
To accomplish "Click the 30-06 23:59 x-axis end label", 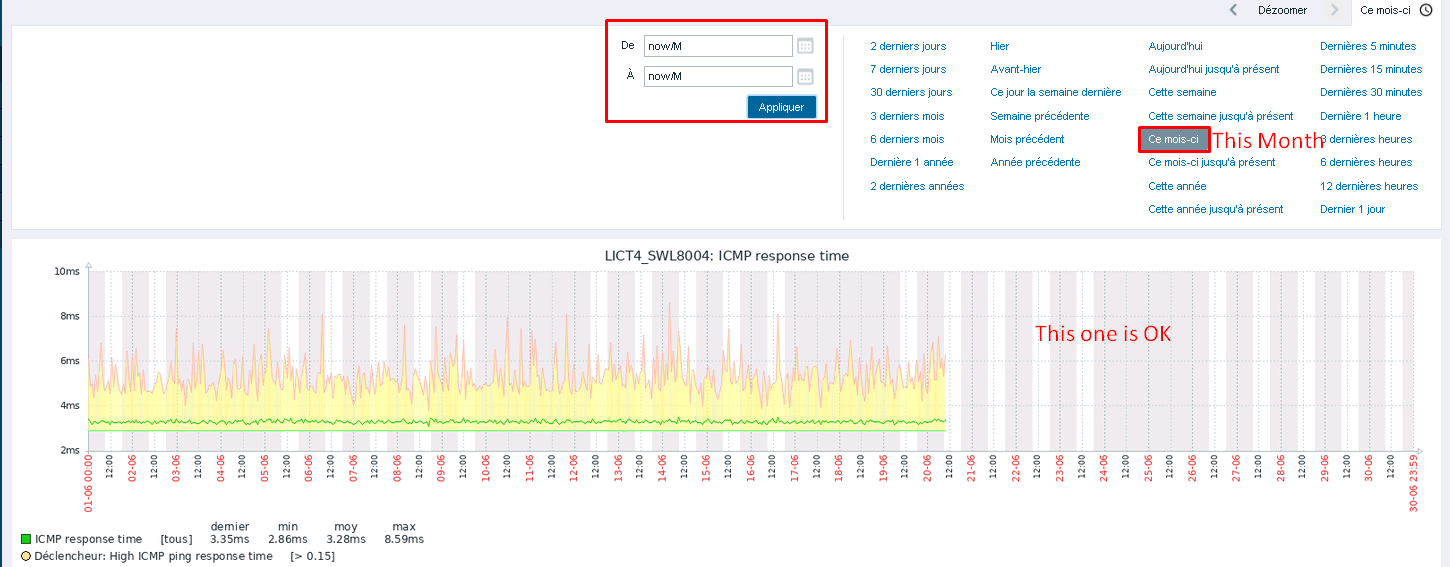I will coord(1414,484).
